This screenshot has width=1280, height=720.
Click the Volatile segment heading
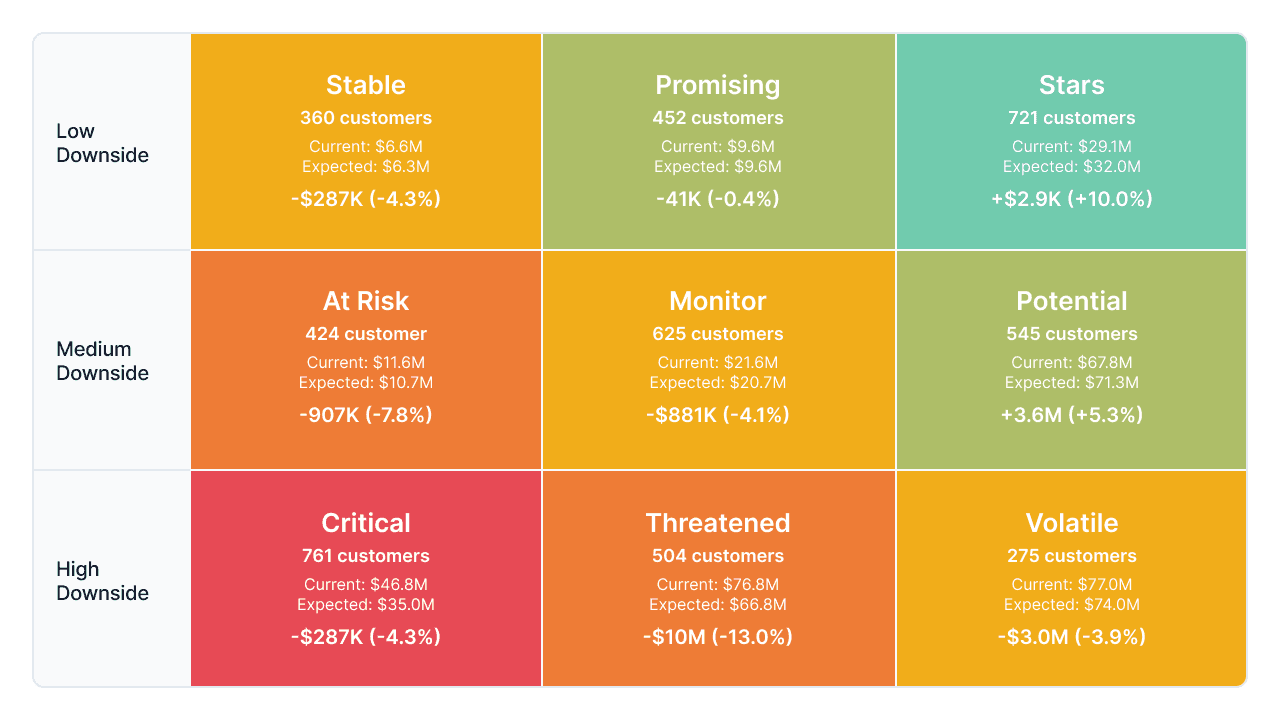click(1071, 523)
